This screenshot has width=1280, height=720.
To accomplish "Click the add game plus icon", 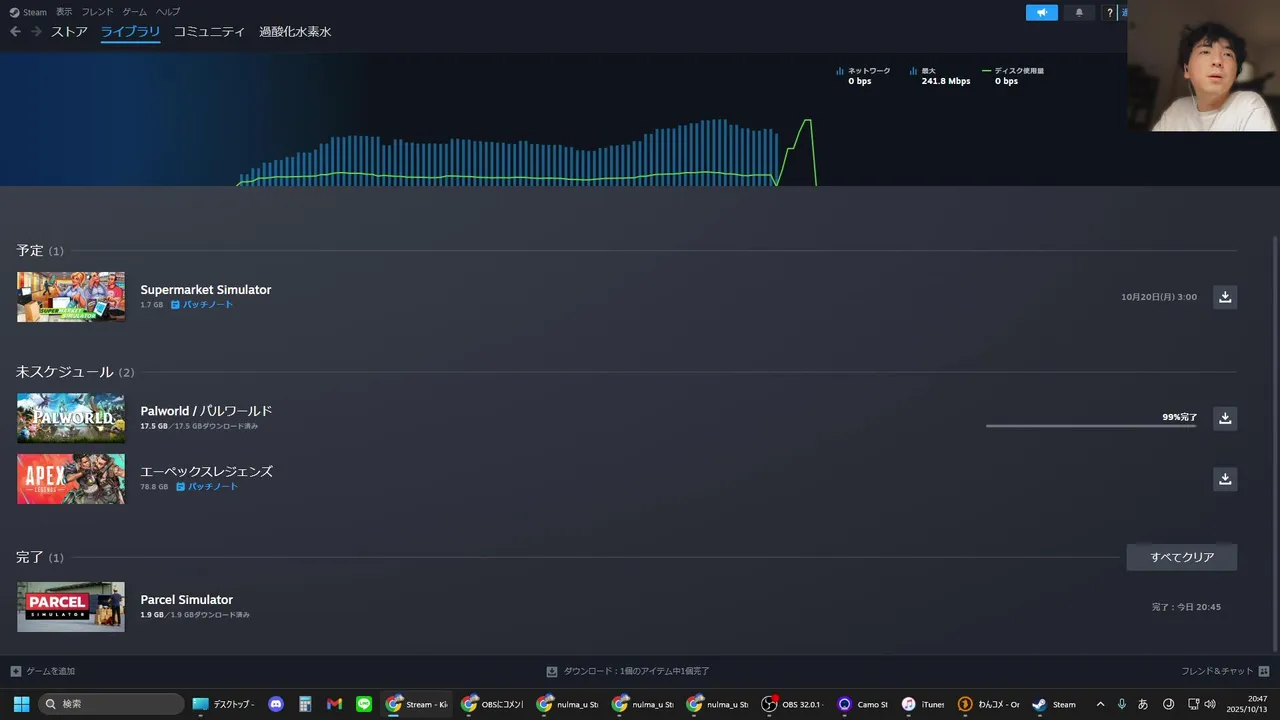I will pos(15,671).
